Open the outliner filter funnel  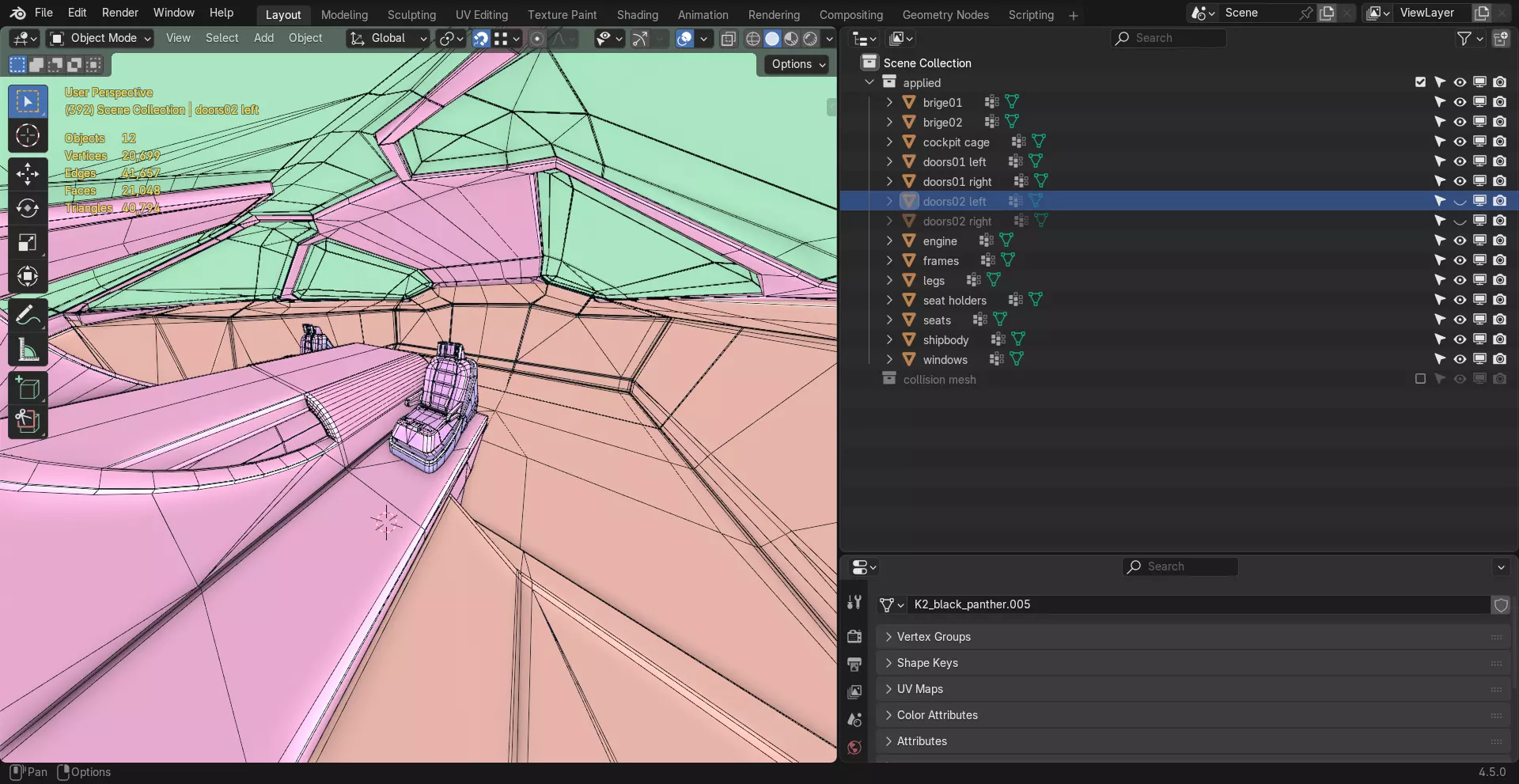click(1464, 38)
